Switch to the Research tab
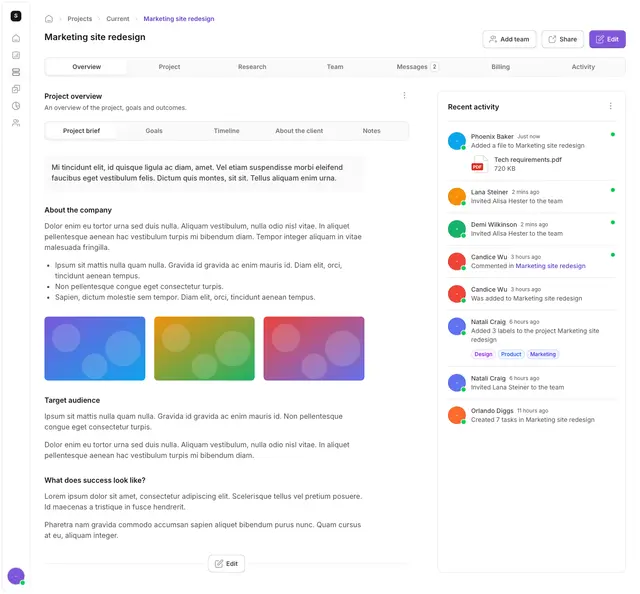This screenshot has height=594, width=640. 252,67
